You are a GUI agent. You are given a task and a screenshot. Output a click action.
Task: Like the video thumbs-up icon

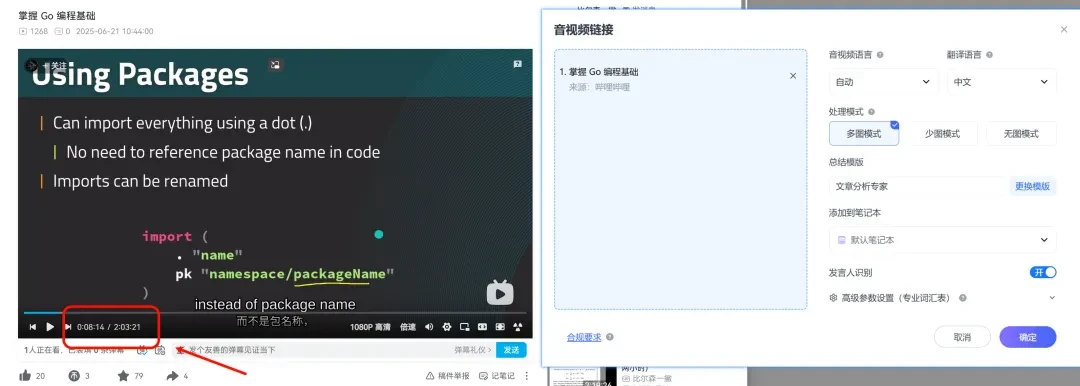(x=25, y=376)
